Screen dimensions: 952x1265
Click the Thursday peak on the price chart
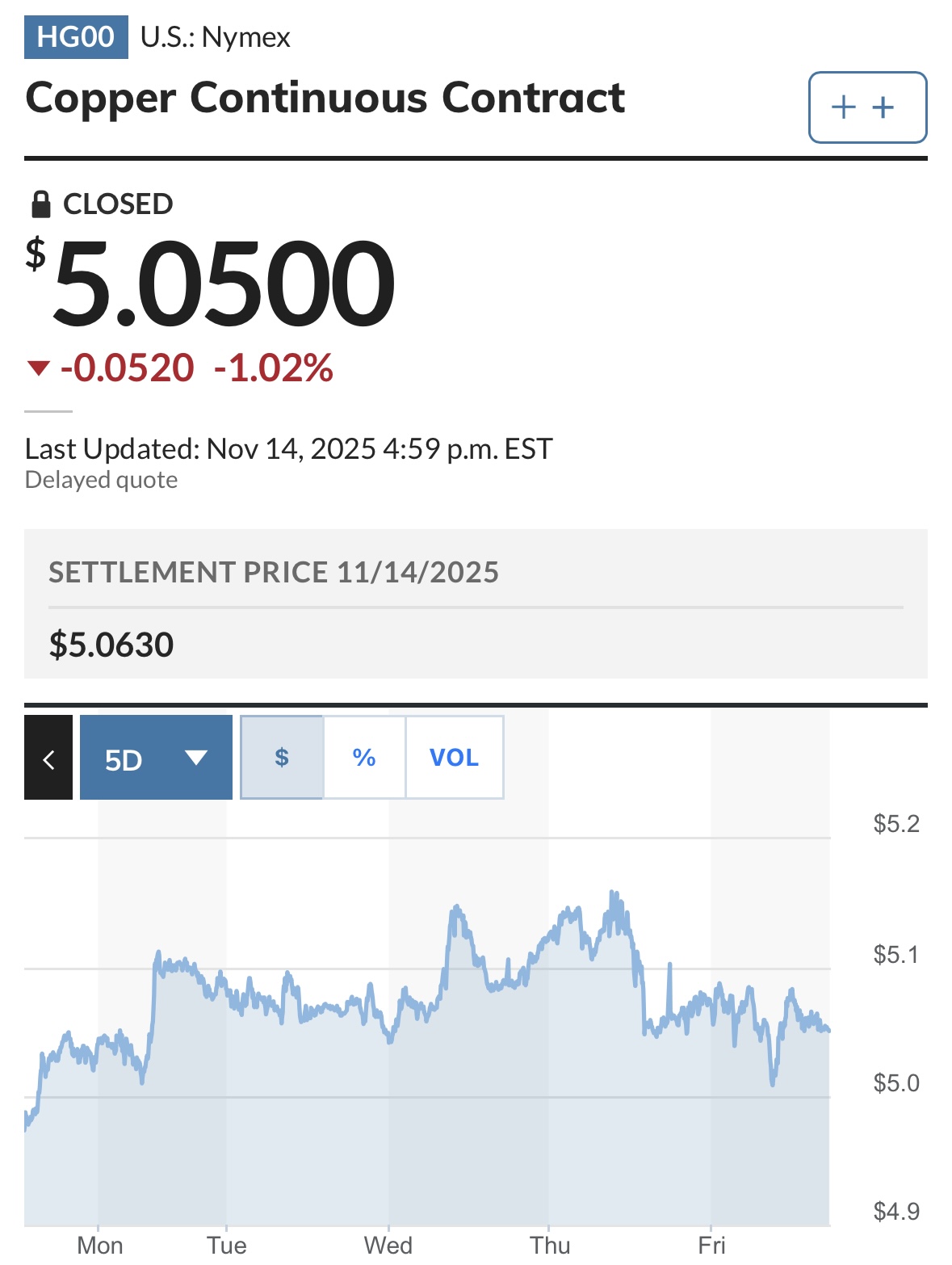pos(613,893)
